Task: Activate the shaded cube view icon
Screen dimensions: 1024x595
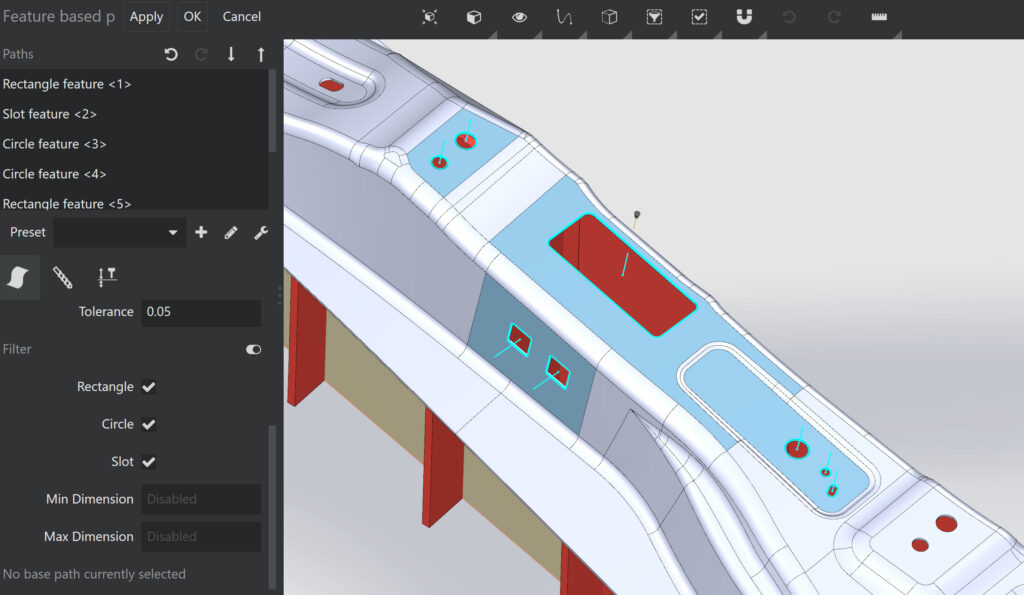Action: [x=473, y=17]
